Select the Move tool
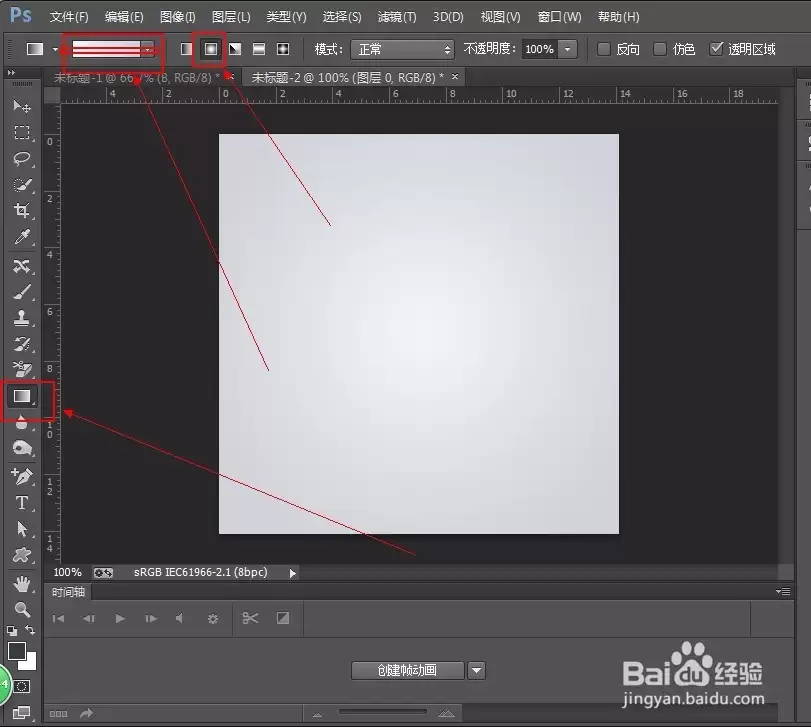 22,106
